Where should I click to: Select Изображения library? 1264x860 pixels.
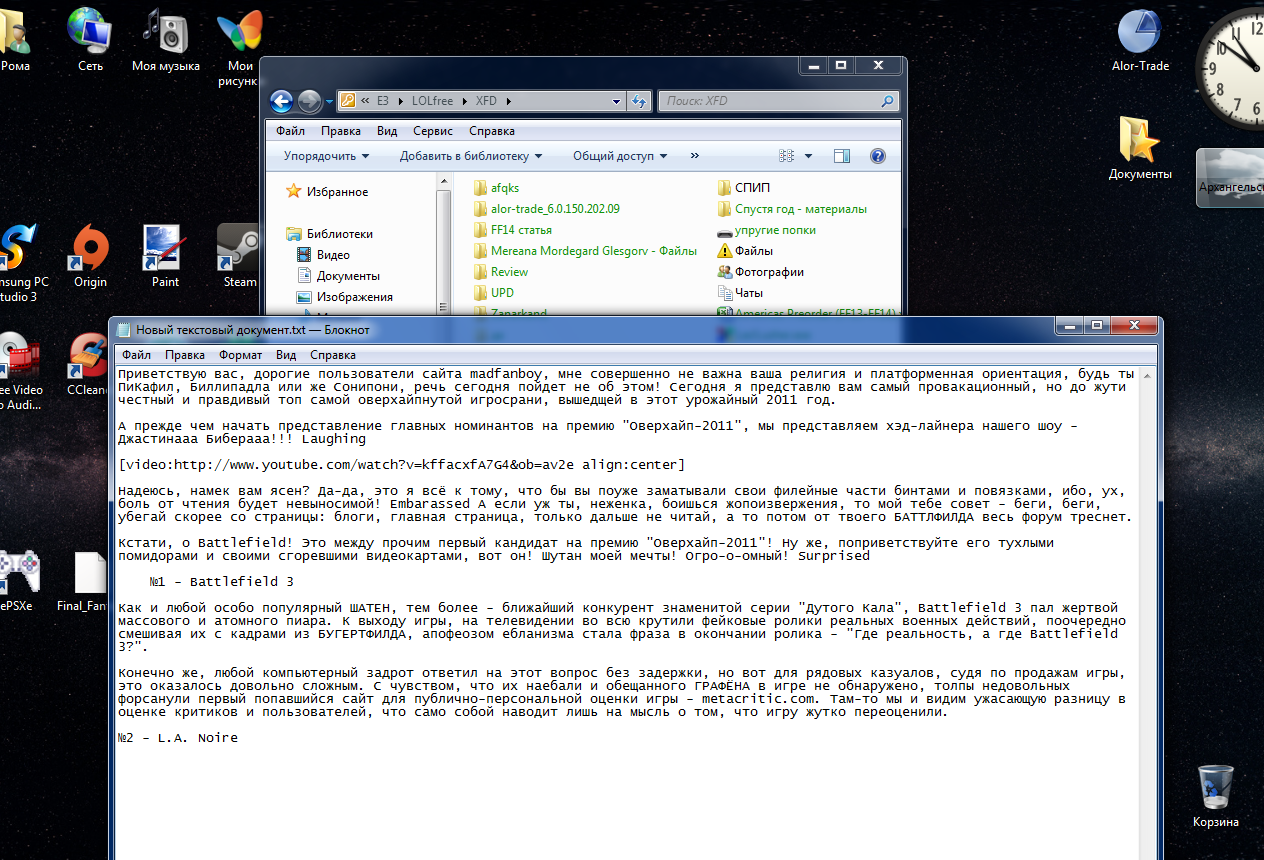pyautogui.click(x=344, y=297)
